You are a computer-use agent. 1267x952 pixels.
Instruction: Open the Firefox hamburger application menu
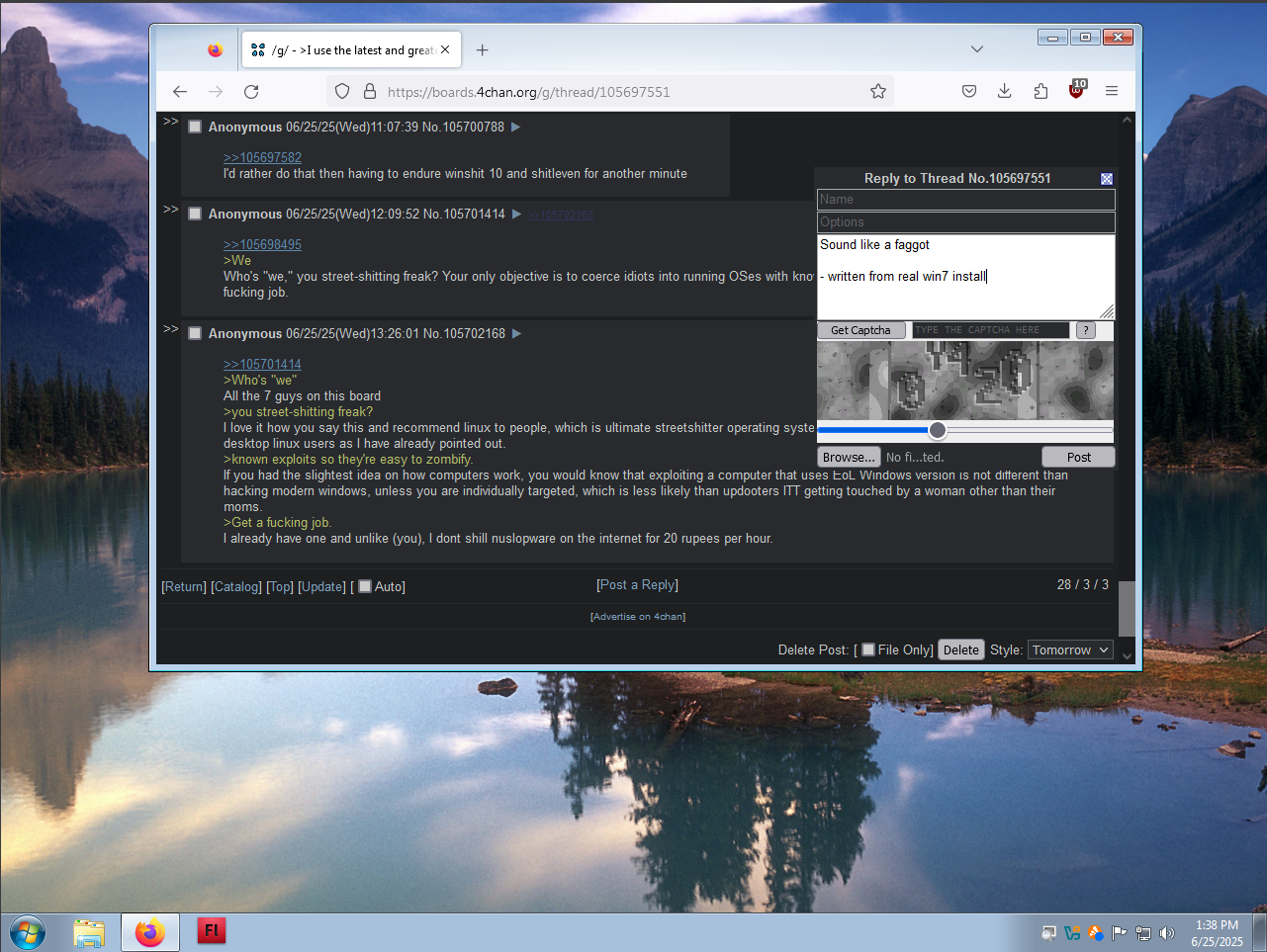tap(1112, 91)
